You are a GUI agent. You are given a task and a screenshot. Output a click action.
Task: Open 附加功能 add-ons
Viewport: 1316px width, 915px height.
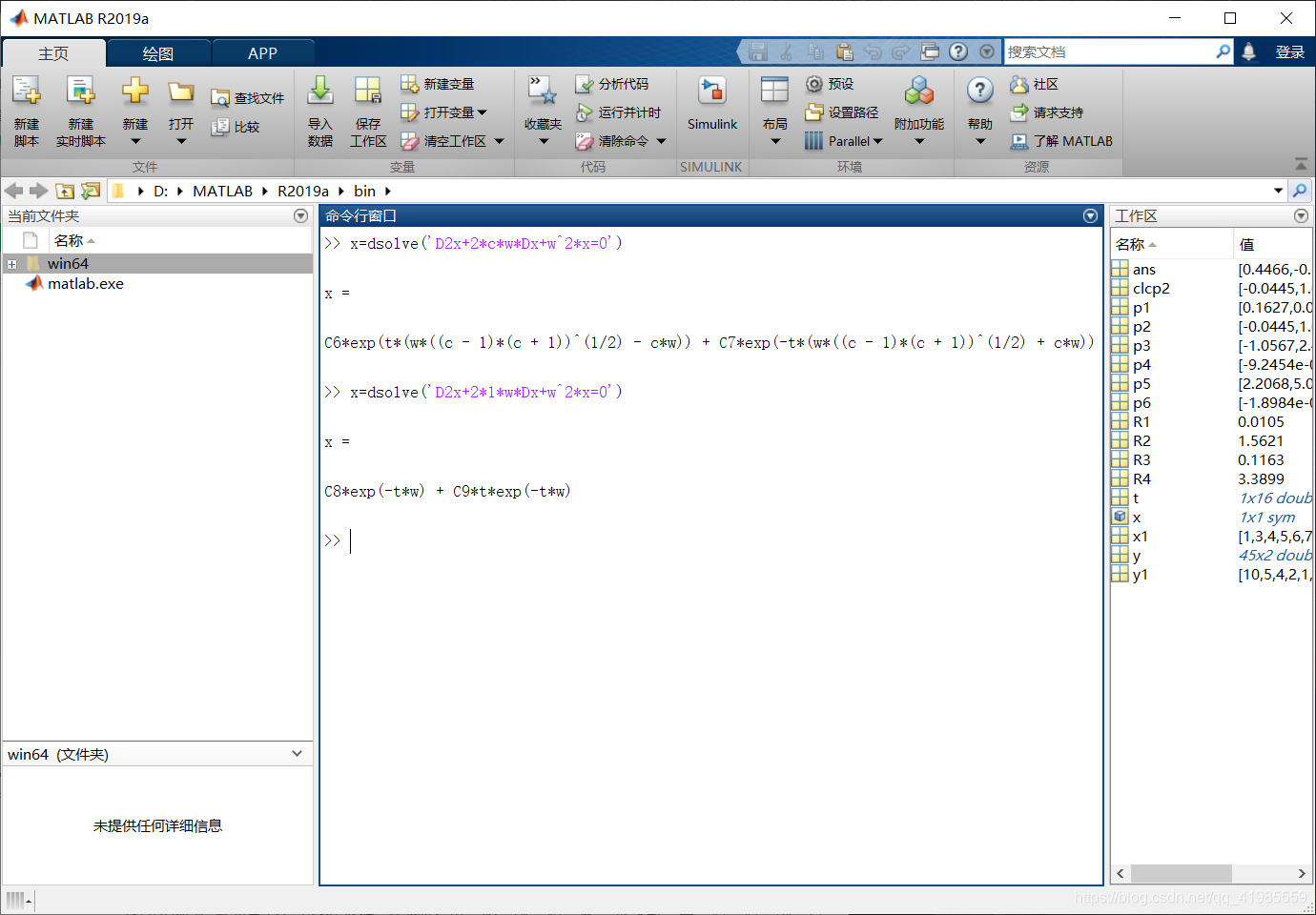919,112
